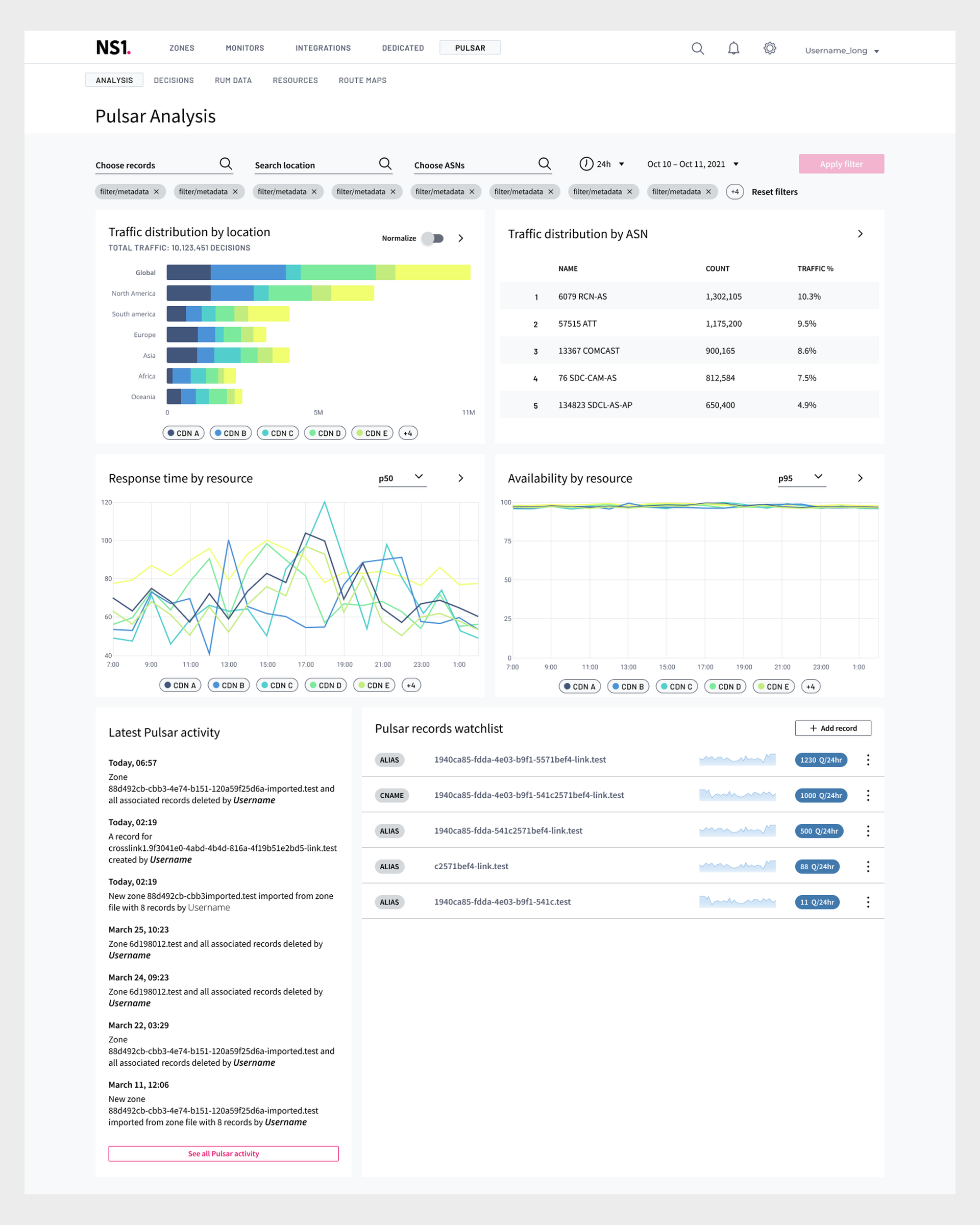980x1225 pixels.
Task: Click the Global traffic bar's yellow segment
Action: pyautogui.click(x=432, y=273)
